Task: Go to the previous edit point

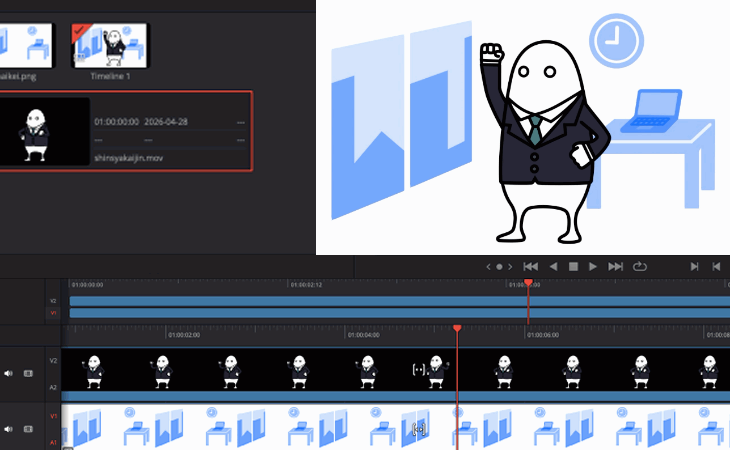Action: pos(716,267)
